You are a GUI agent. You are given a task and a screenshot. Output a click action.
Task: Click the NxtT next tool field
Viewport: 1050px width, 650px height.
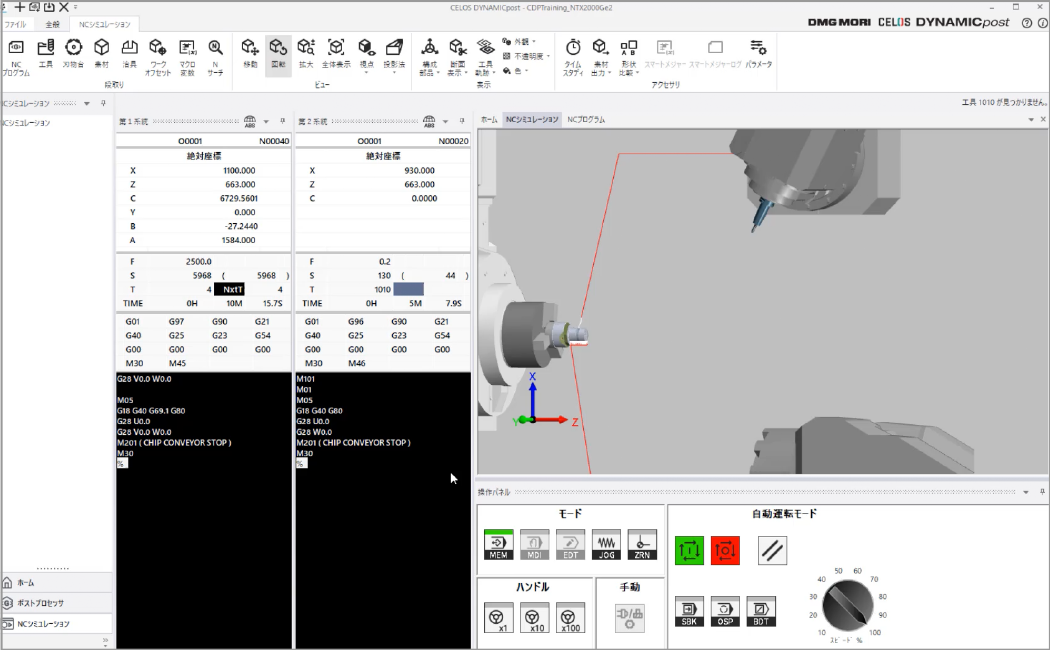tap(230, 289)
